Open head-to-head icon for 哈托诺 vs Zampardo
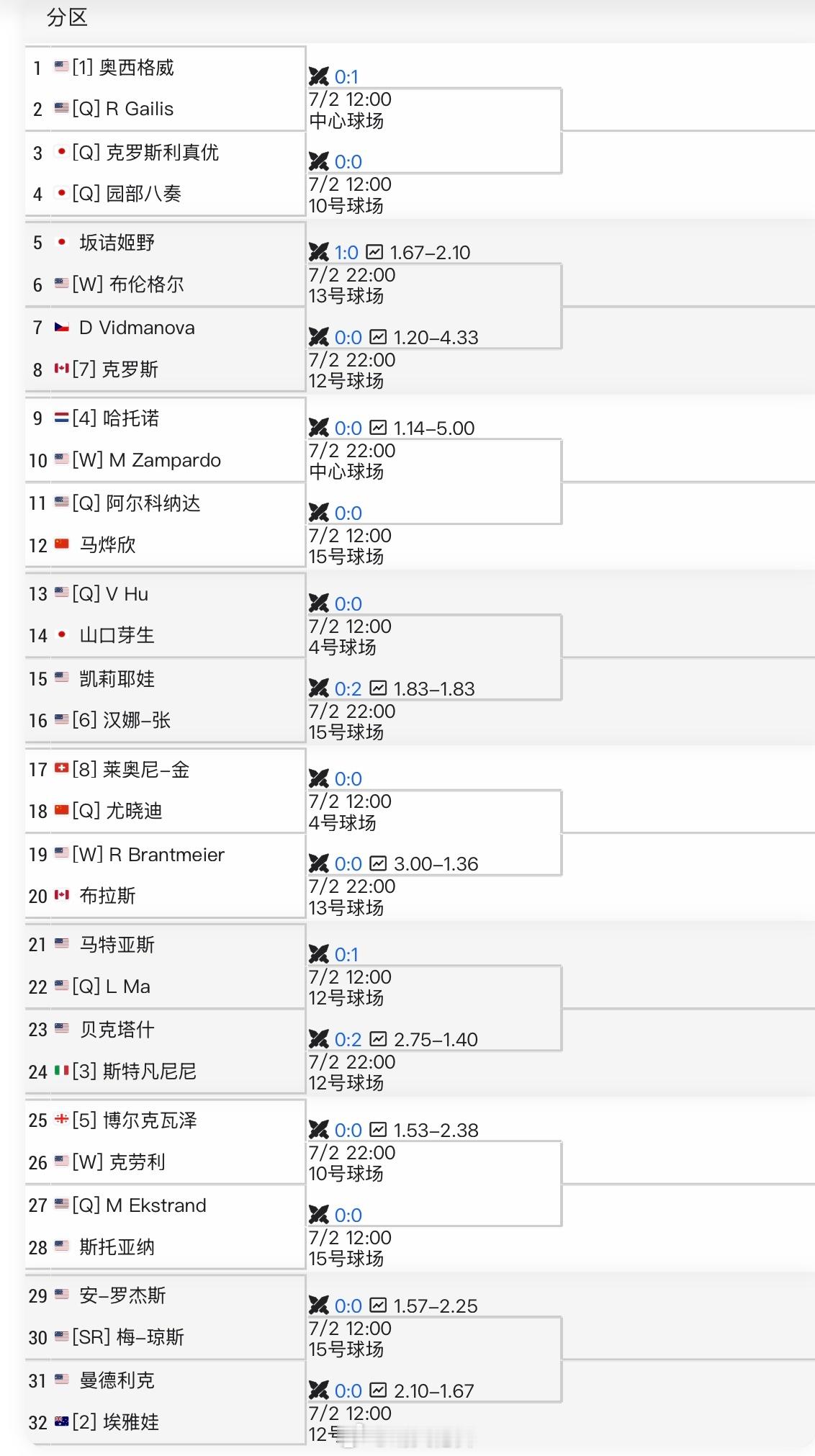 318,428
